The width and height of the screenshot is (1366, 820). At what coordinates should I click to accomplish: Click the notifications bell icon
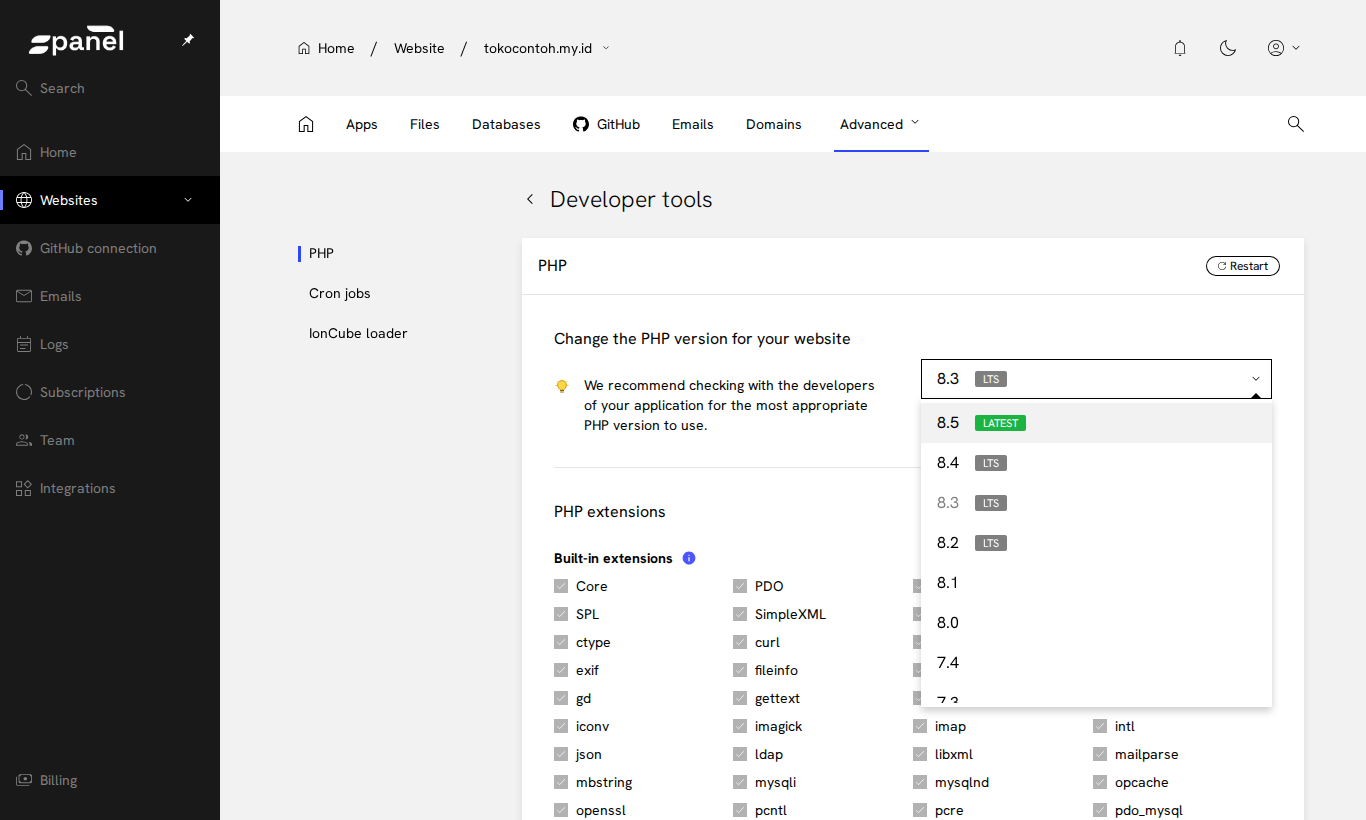1180,48
